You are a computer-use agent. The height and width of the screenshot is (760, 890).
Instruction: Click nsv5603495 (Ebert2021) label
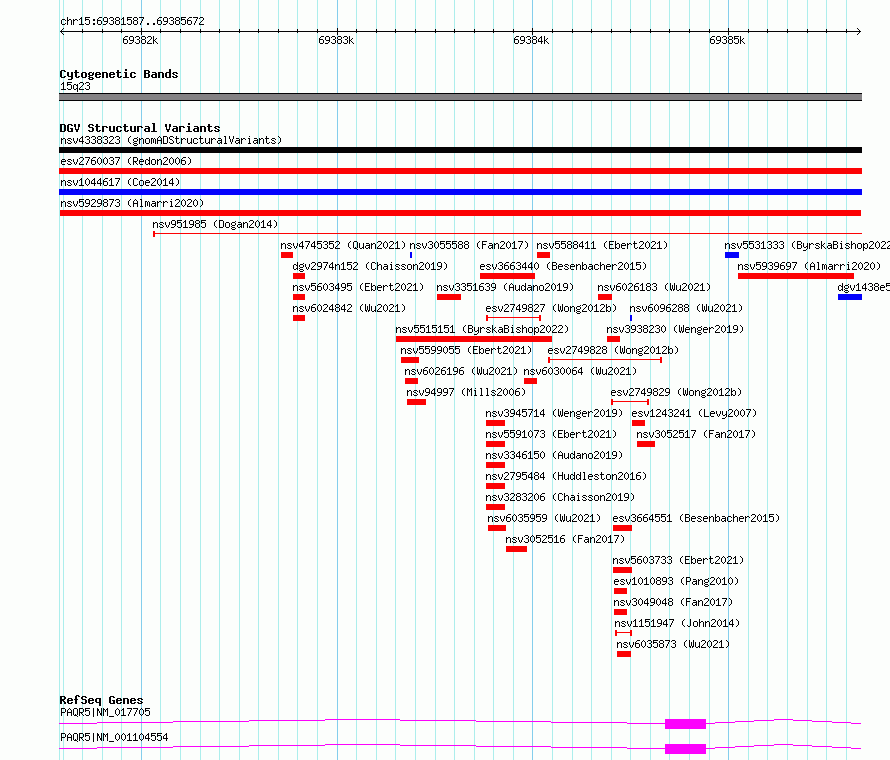point(358,287)
